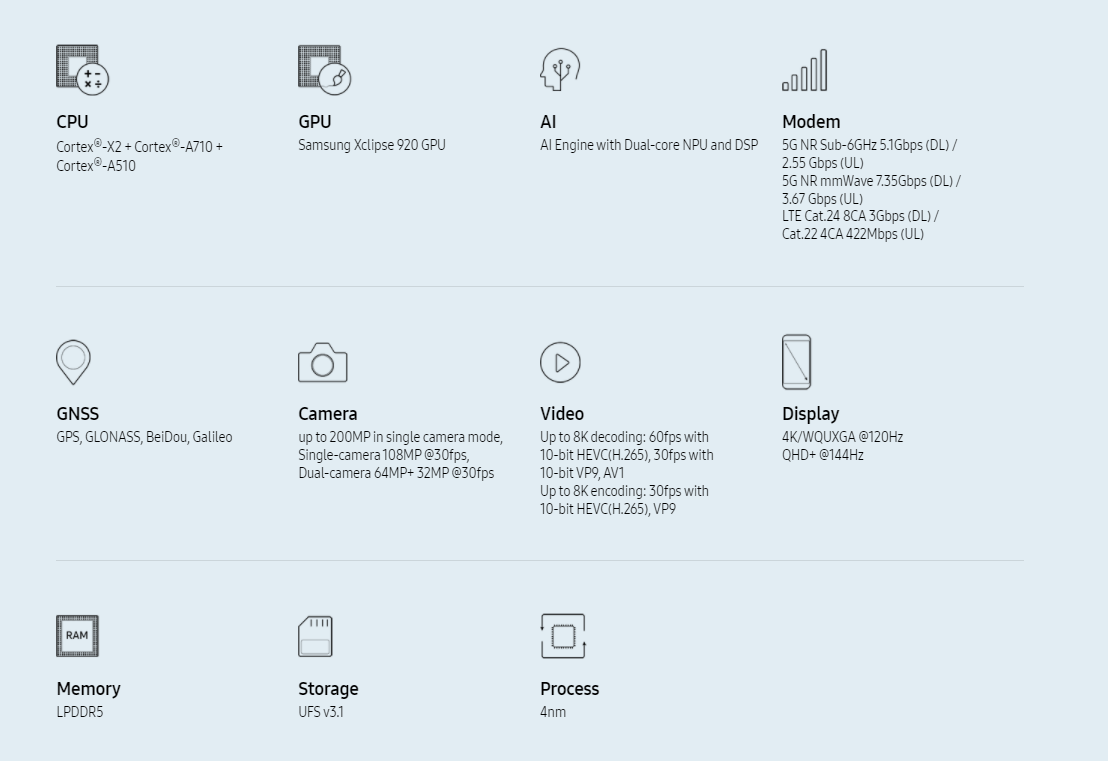
Task: Click the CPU heading
Action: [x=72, y=122]
